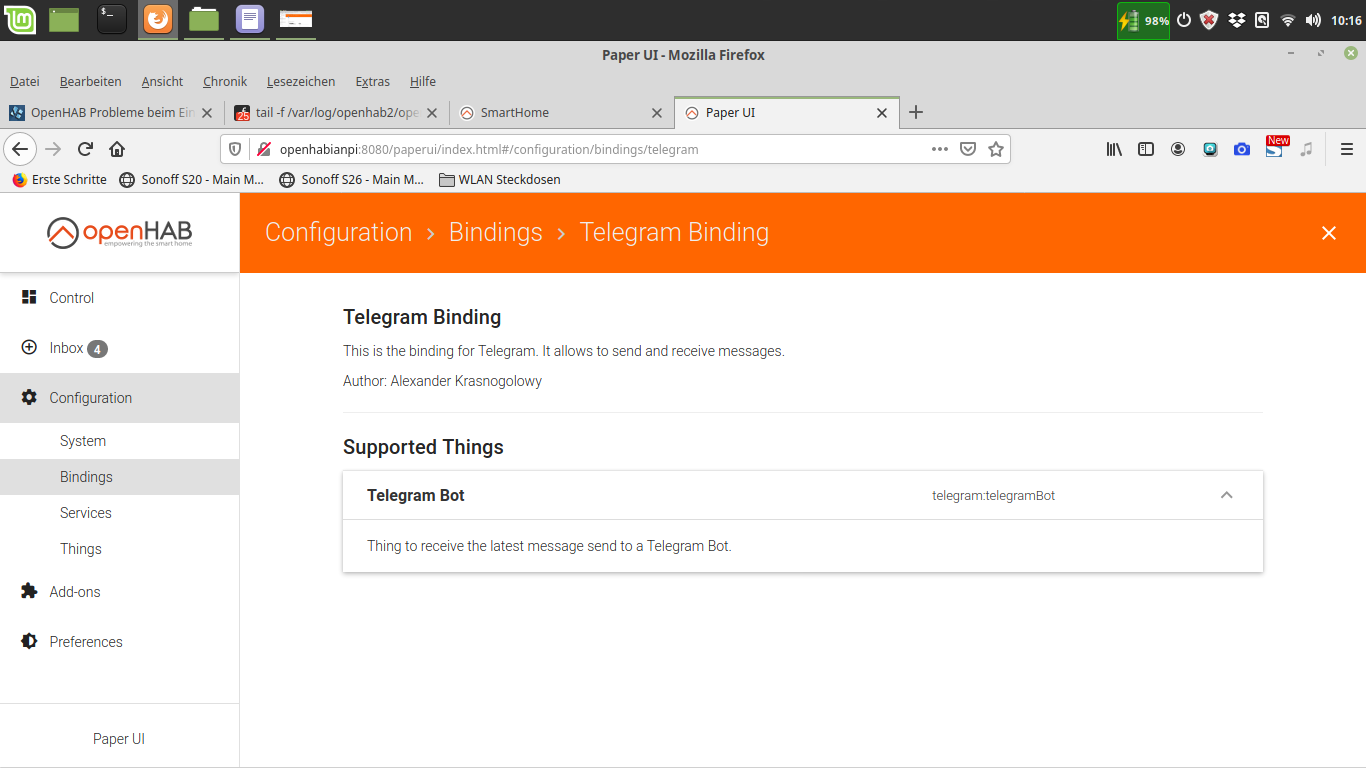Image resolution: width=1366 pixels, height=768 pixels.
Task: View insecure connection info via crossed padlock
Action: (264, 149)
